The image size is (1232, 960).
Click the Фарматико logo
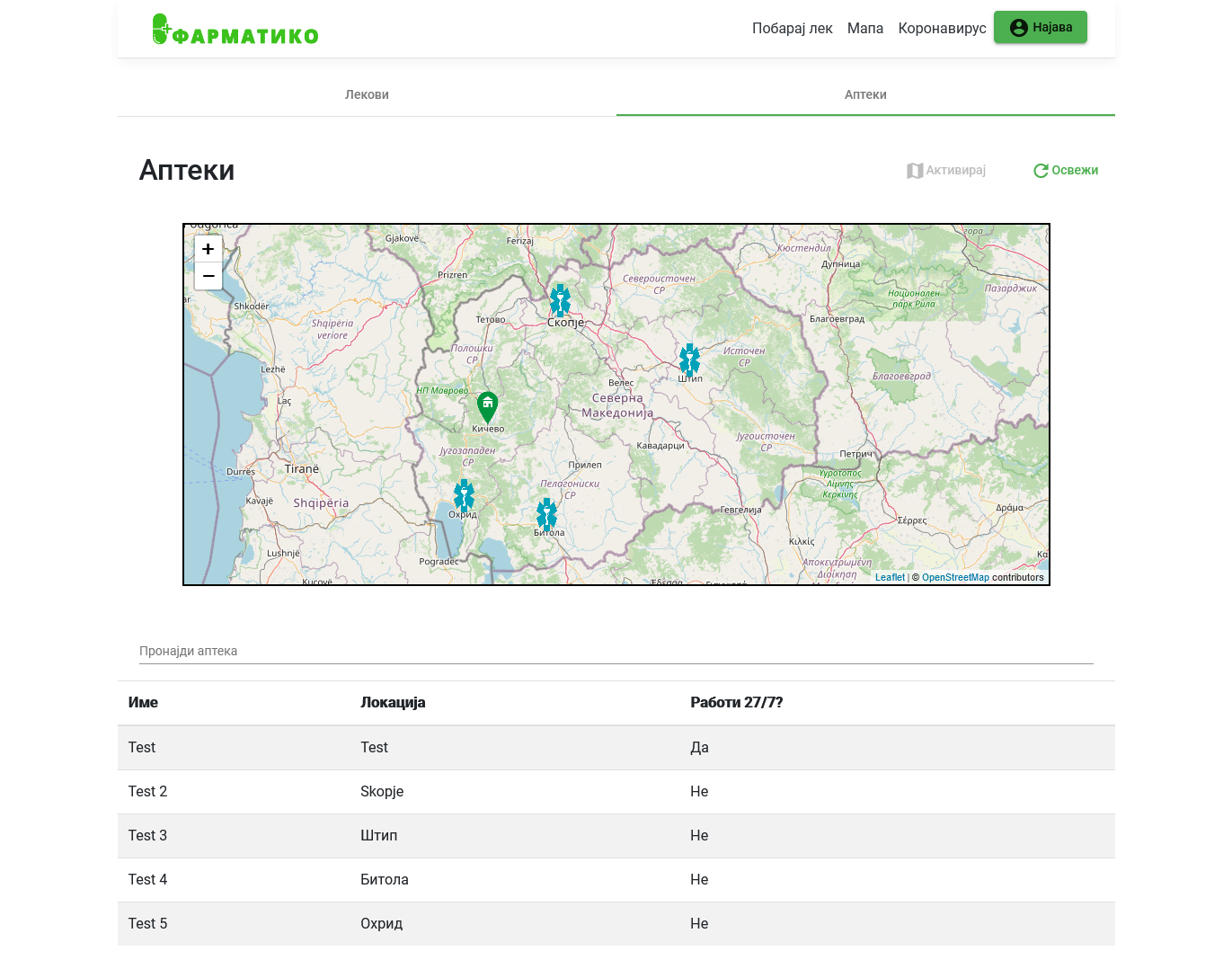[x=235, y=30]
